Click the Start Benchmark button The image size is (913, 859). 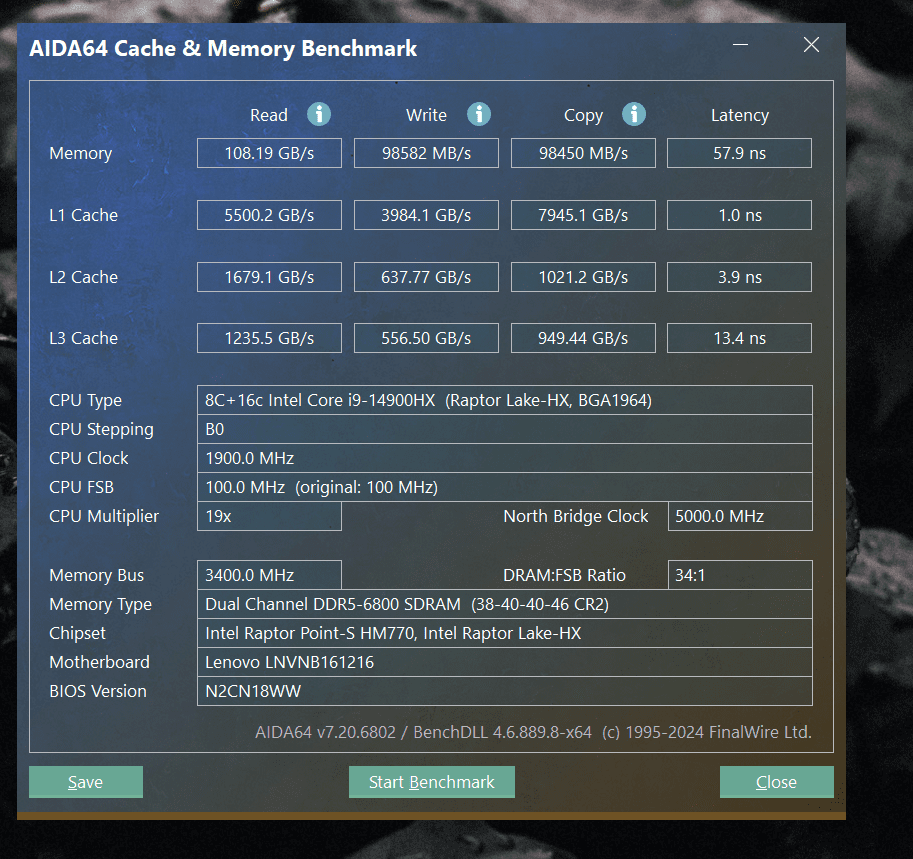pos(431,782)
